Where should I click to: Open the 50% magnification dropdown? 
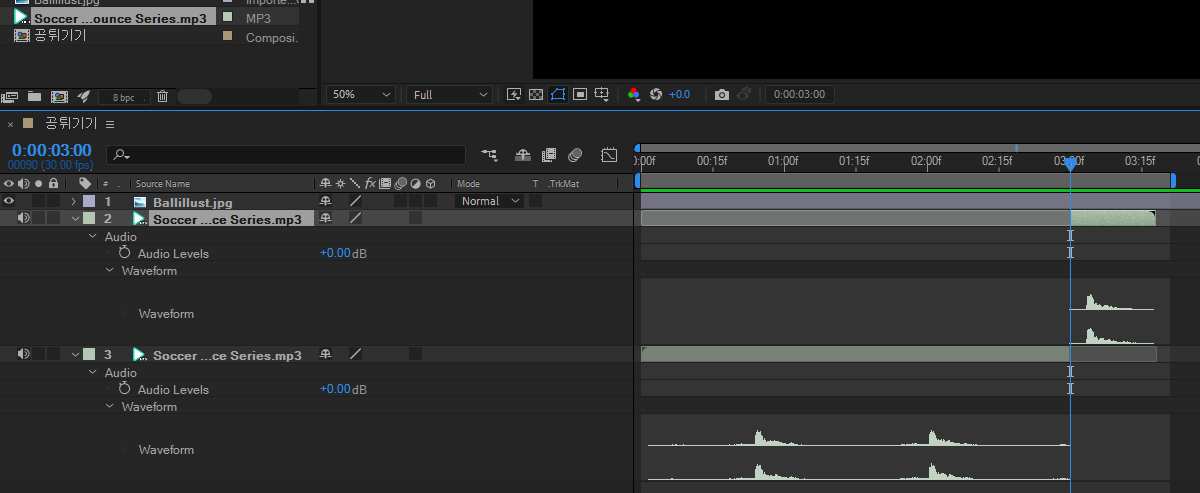(x=361, y=94)
